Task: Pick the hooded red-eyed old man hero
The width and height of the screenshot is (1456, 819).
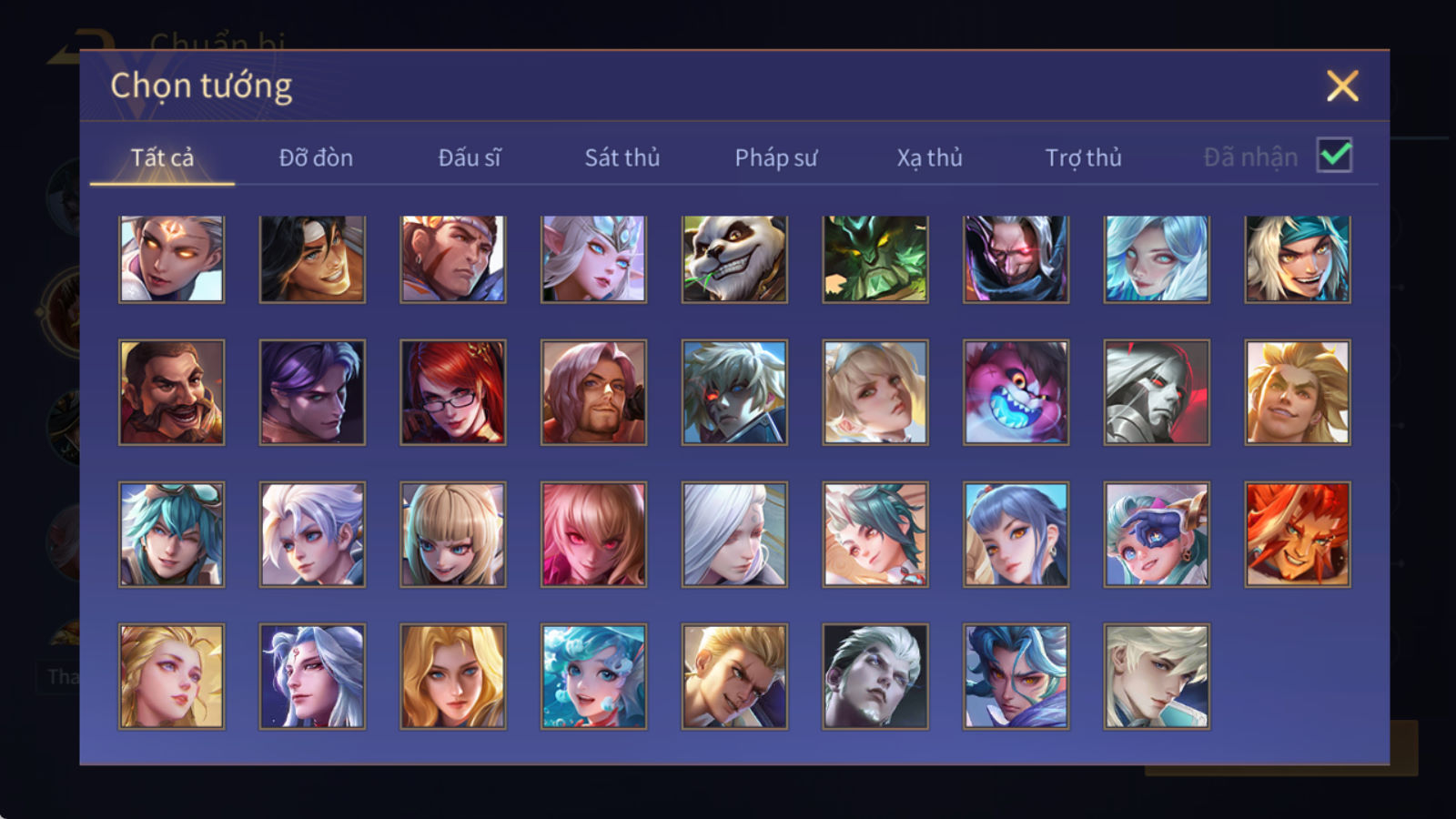Action: (1016, 259)
